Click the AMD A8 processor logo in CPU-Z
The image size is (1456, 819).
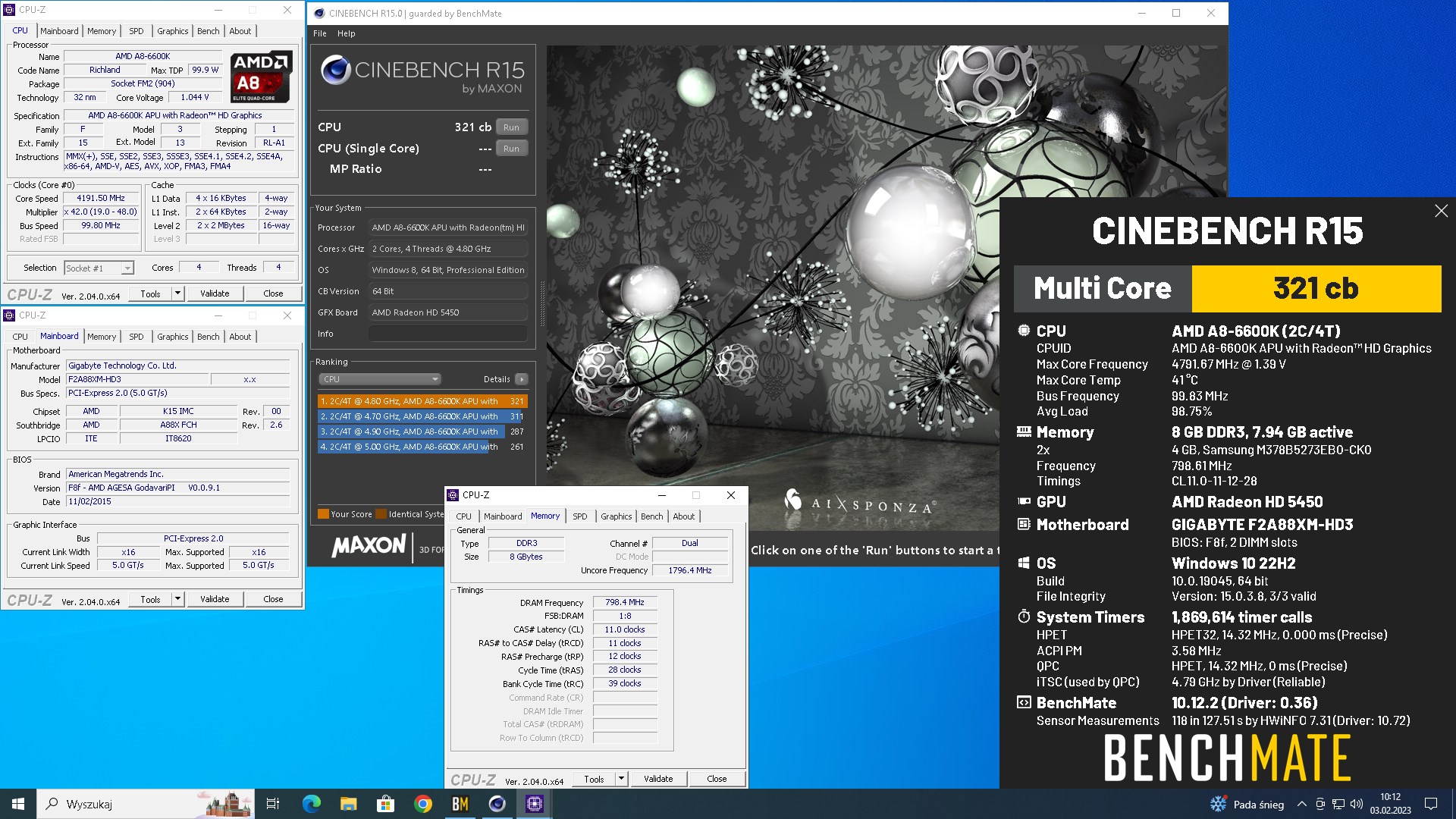pos(260,77)
